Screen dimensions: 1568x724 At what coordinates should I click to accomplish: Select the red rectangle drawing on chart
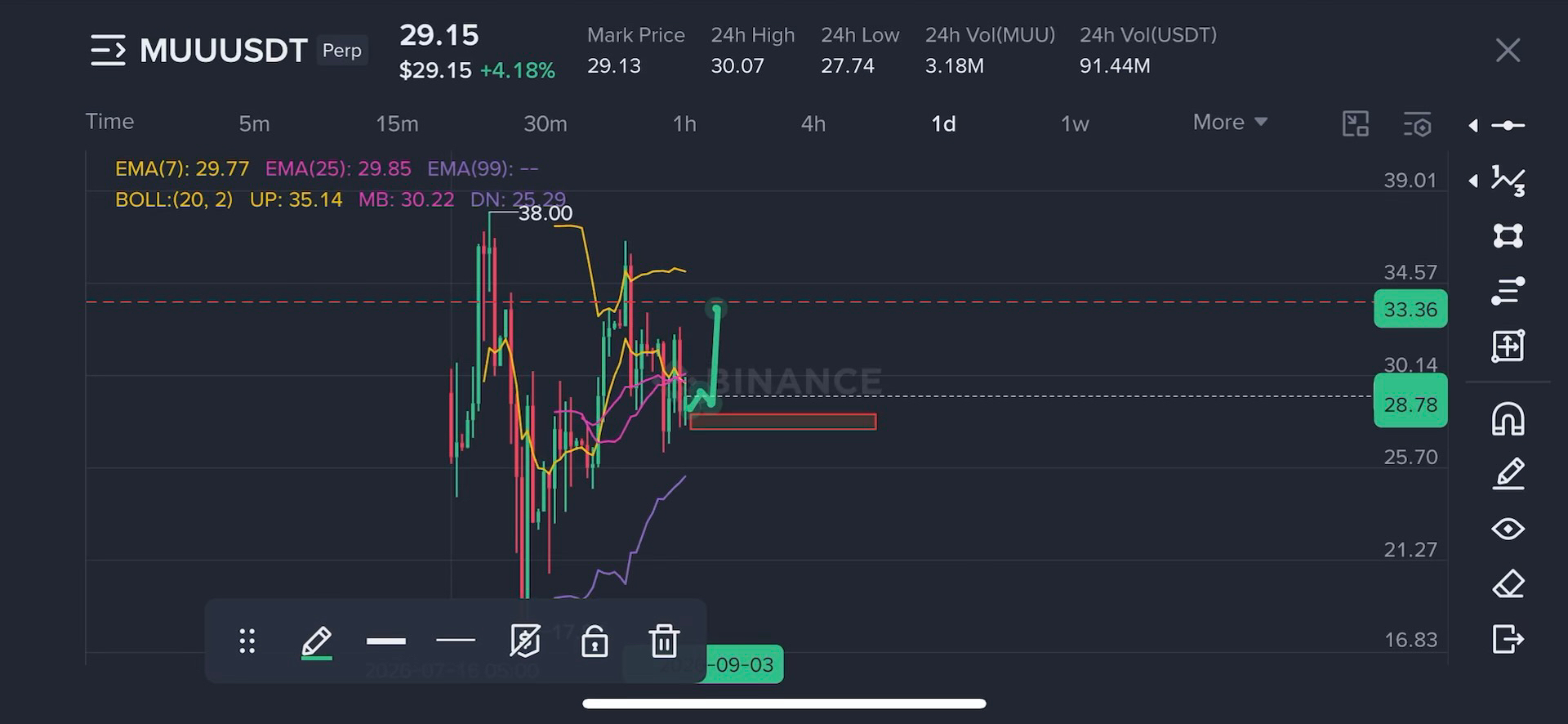click(782, 422)
